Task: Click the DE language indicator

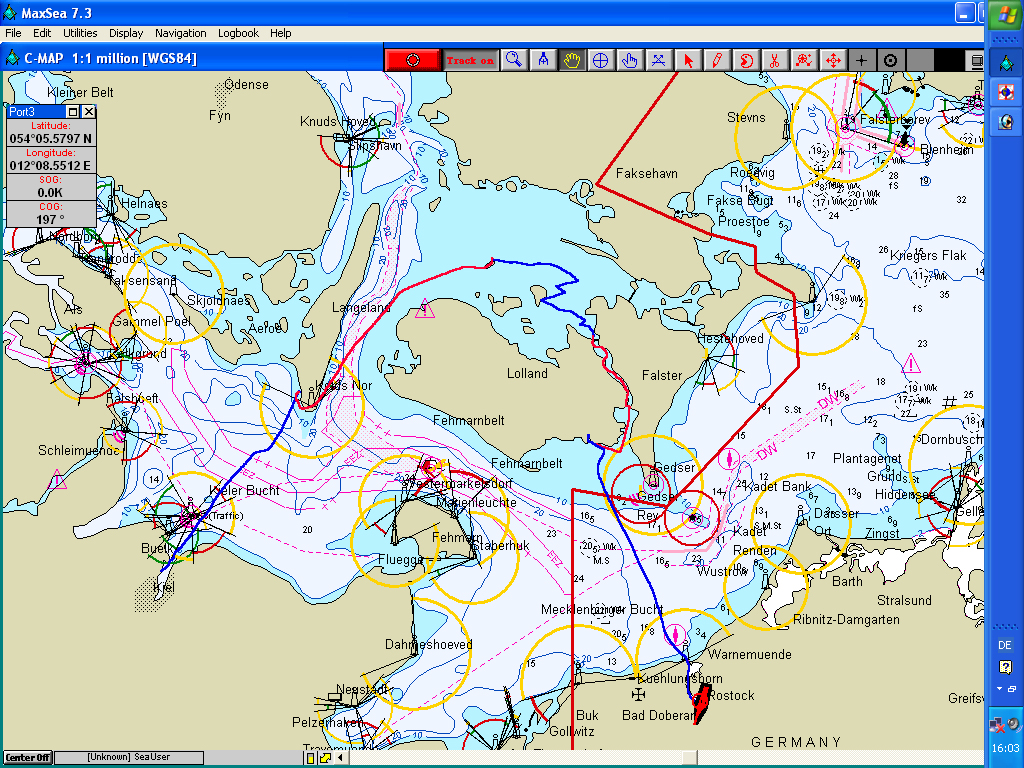Action: (1005, 645)
